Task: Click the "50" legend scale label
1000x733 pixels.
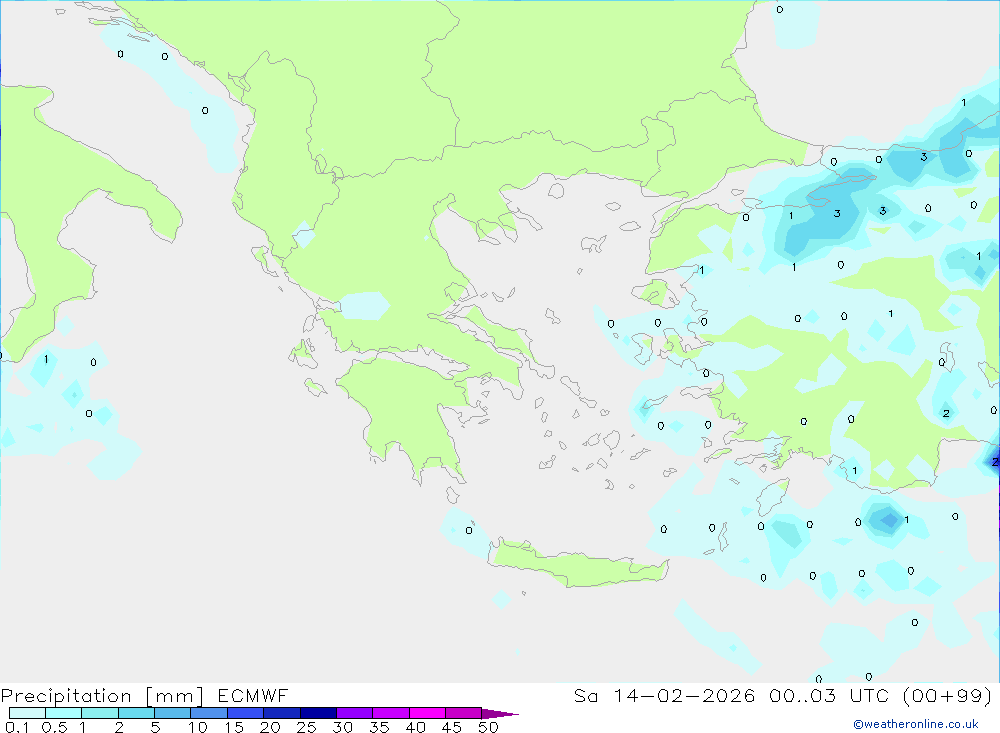Action: [489, 727]
